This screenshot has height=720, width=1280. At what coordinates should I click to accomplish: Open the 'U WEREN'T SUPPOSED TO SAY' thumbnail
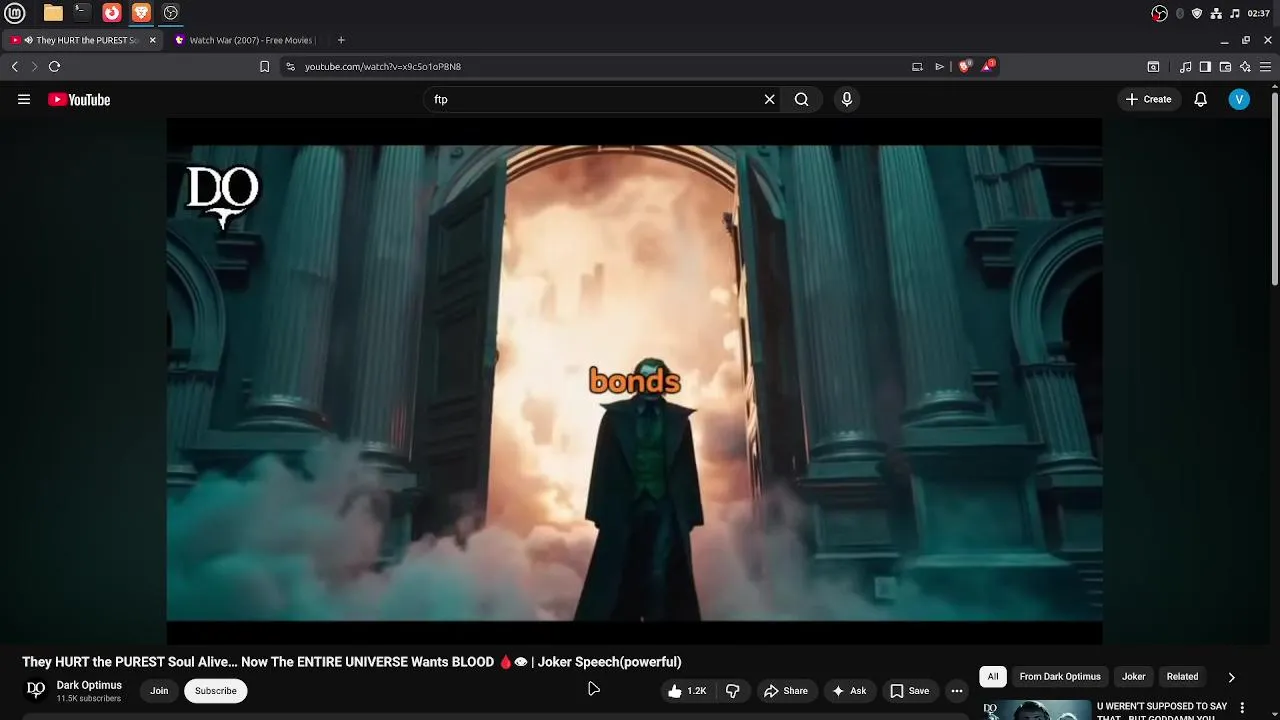[1035, 710]
